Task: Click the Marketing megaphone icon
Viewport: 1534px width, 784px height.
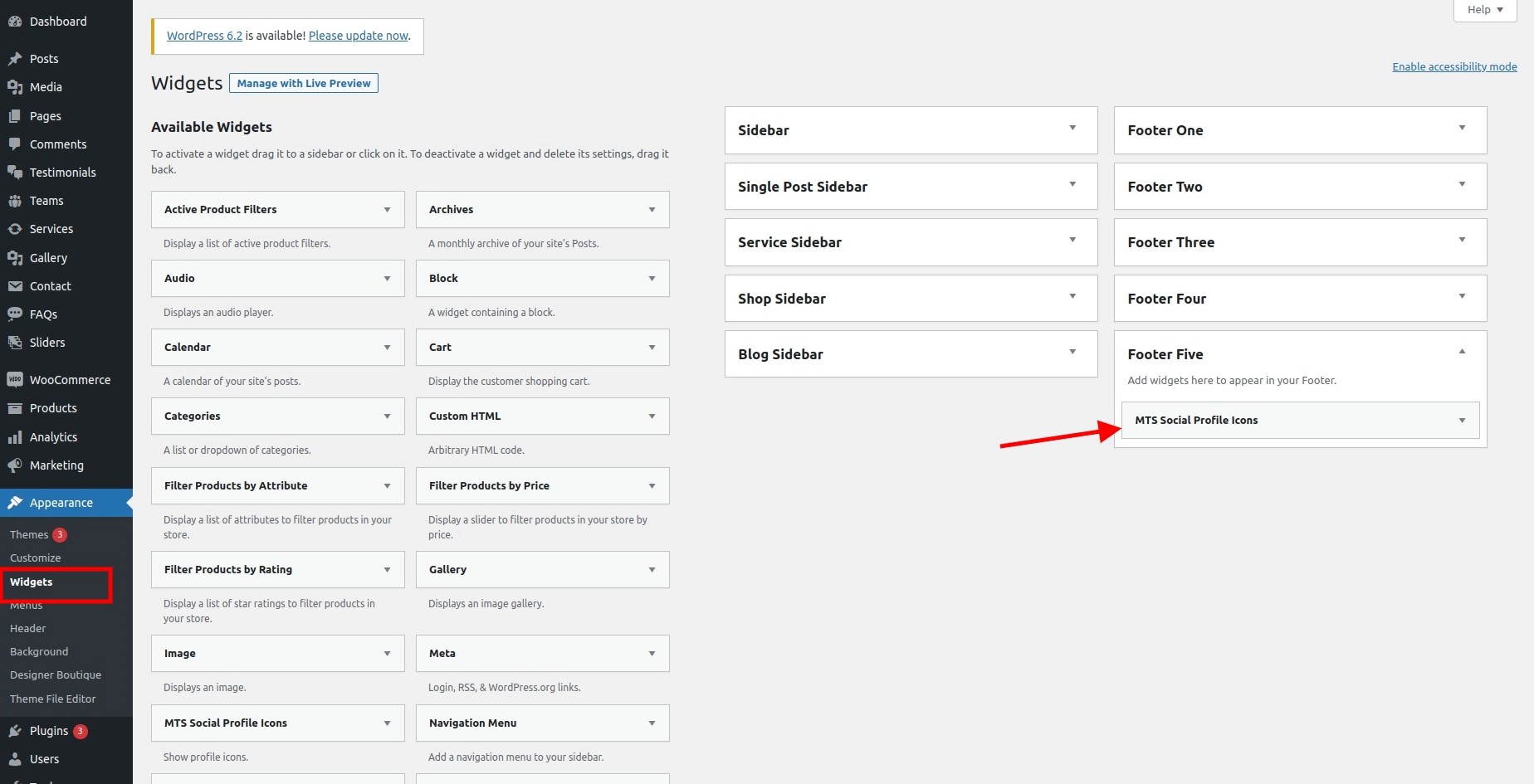Action: point(15,465)
